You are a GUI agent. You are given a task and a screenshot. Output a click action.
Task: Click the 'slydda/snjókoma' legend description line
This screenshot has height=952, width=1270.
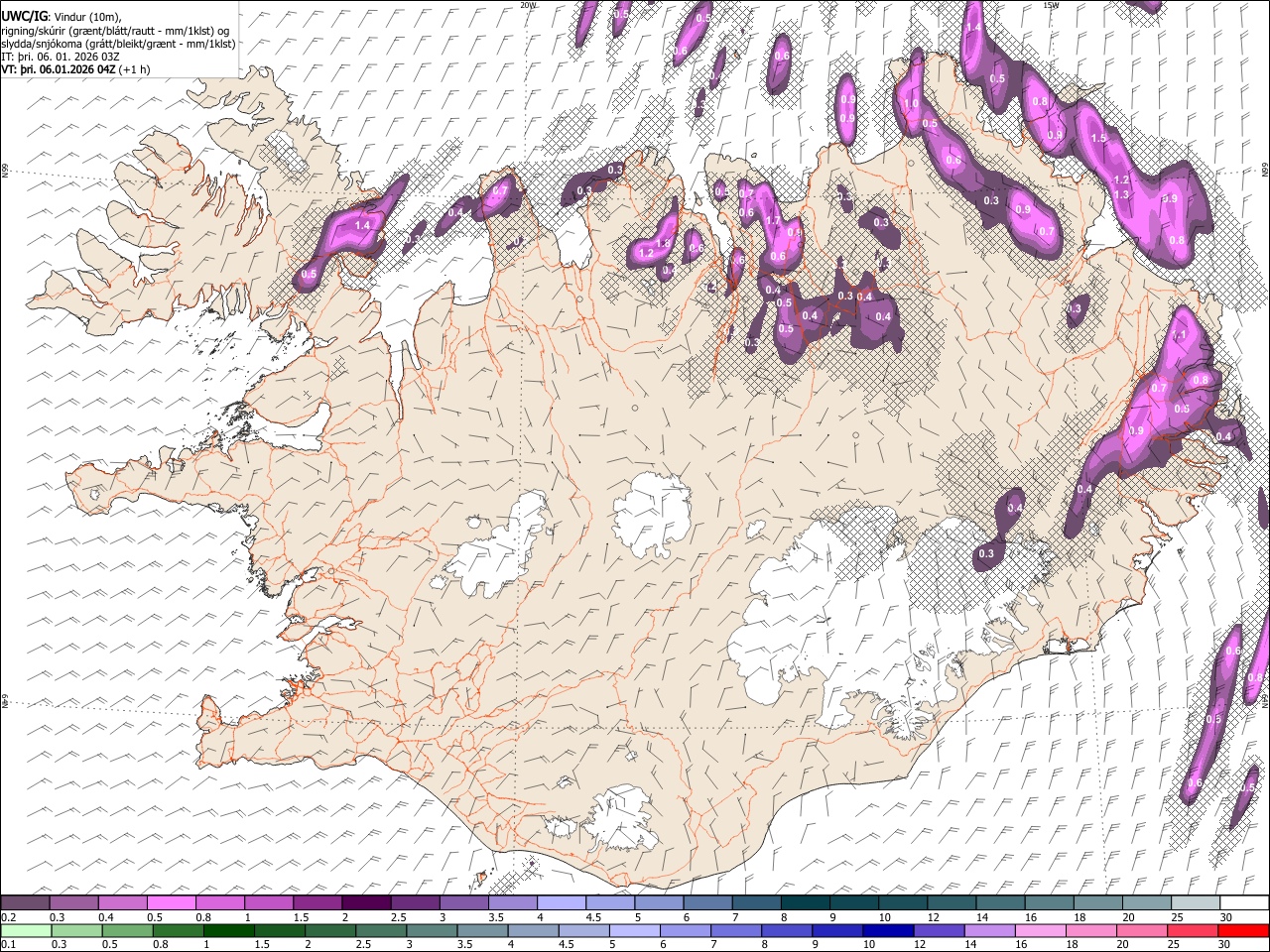[x=118, y=44]
